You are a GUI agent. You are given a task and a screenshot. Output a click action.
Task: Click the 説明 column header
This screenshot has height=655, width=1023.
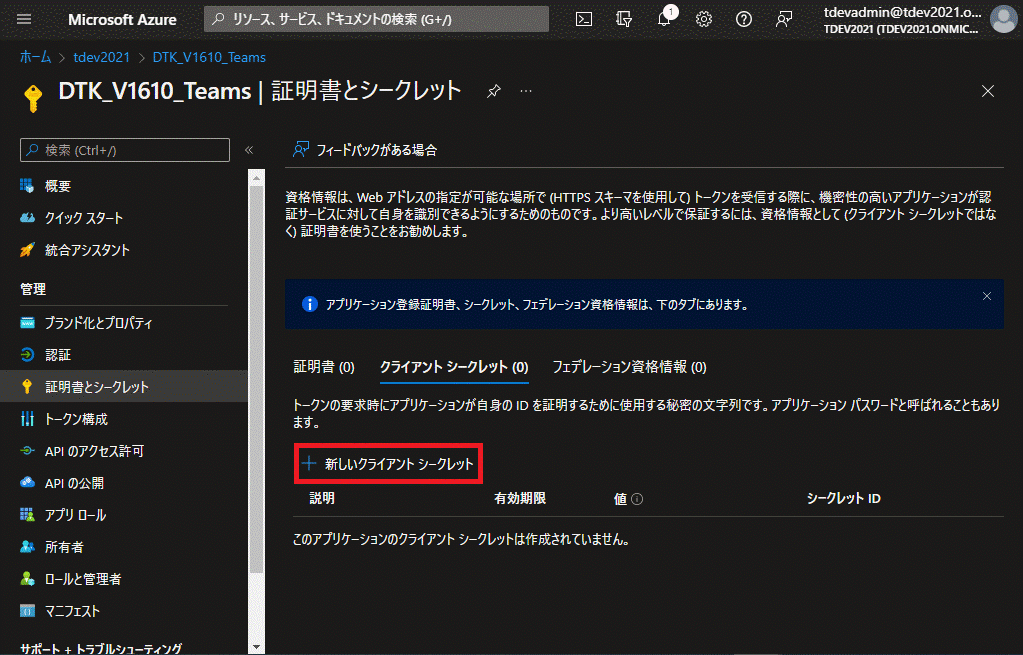click(x=322, y=498)
